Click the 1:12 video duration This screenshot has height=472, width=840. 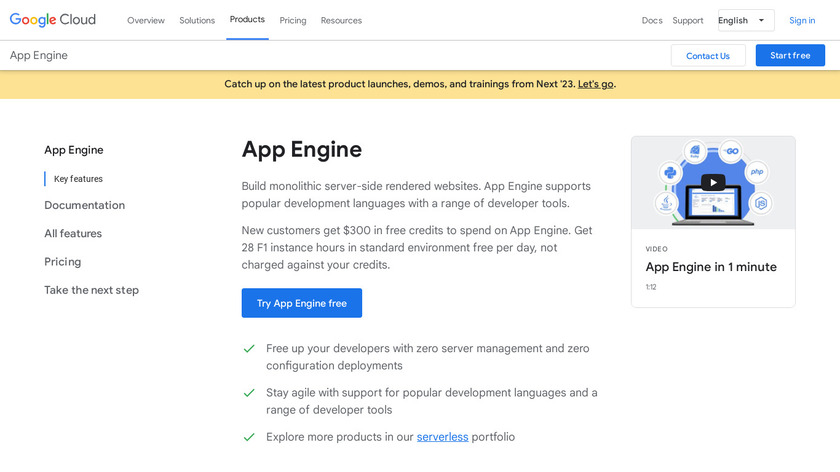[651, 287]
